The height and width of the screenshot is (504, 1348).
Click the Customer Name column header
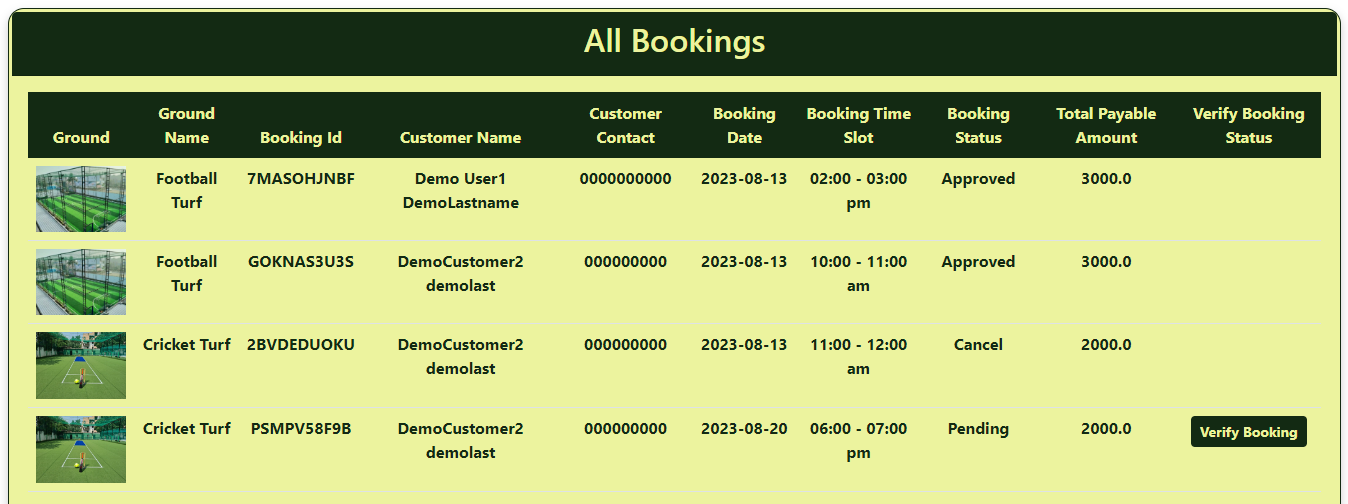pyautogui.click(x=460, y=138)
